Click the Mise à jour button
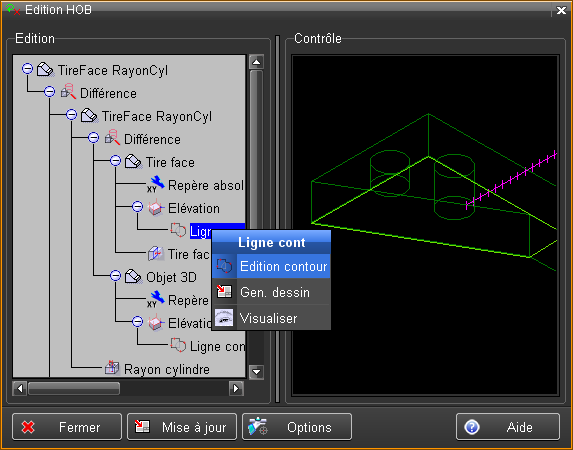Screen dimensions: 573x450 tap(182, 427)
